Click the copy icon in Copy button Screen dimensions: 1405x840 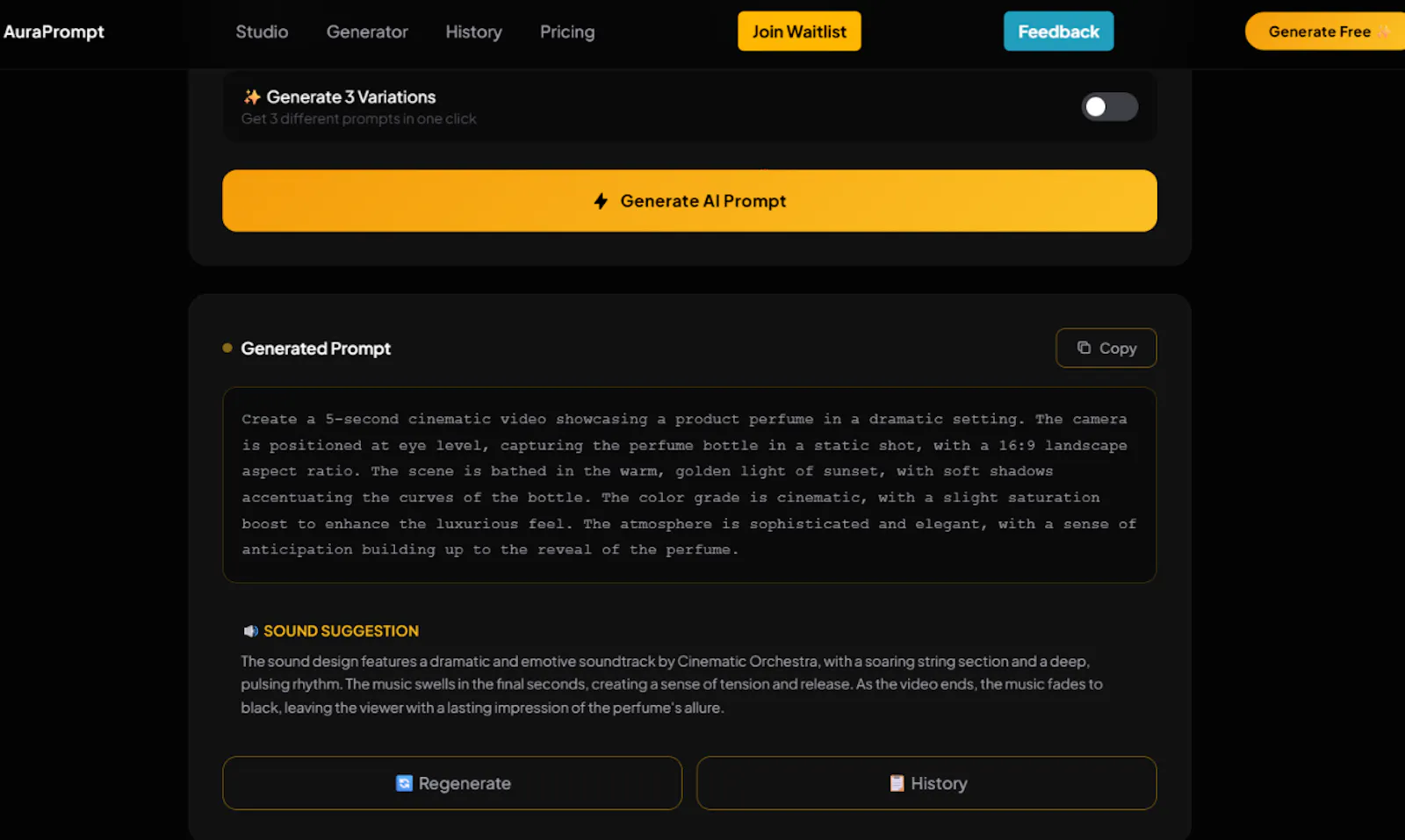(x=1084, y=348)
